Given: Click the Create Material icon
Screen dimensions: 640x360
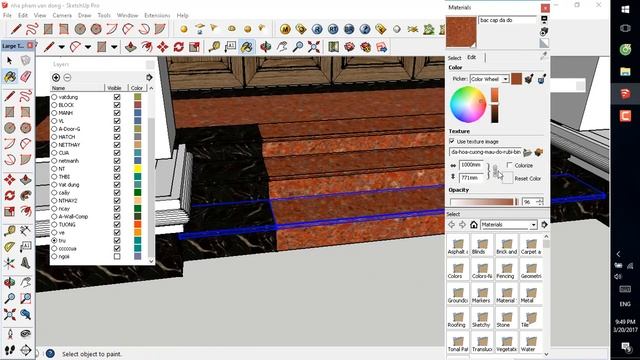Looking at the screenshot, I should pos(544,31).
